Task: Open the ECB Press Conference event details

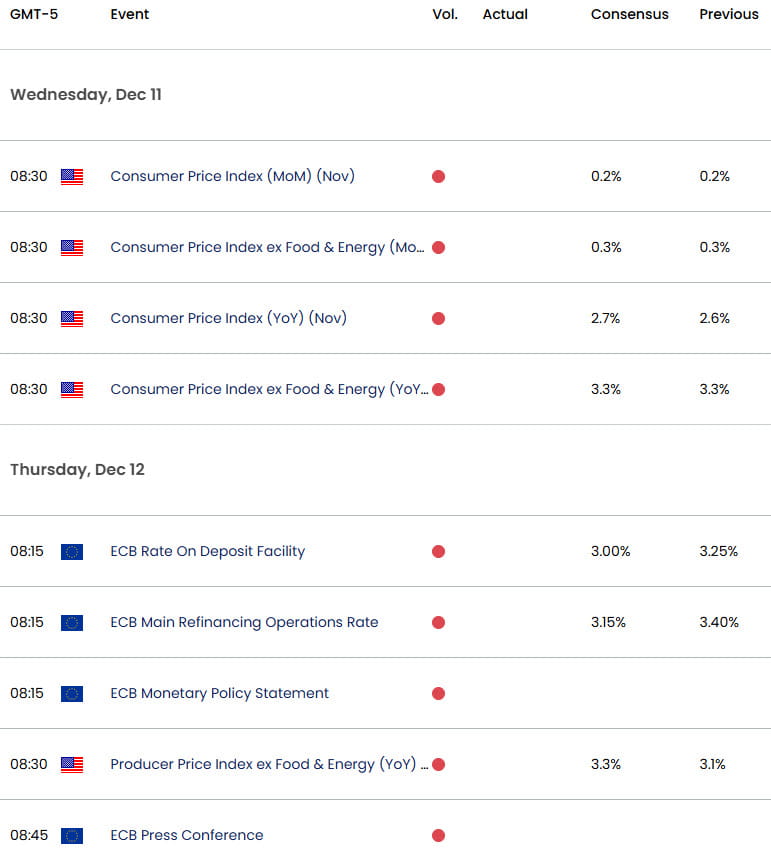Action: [186, 835]
